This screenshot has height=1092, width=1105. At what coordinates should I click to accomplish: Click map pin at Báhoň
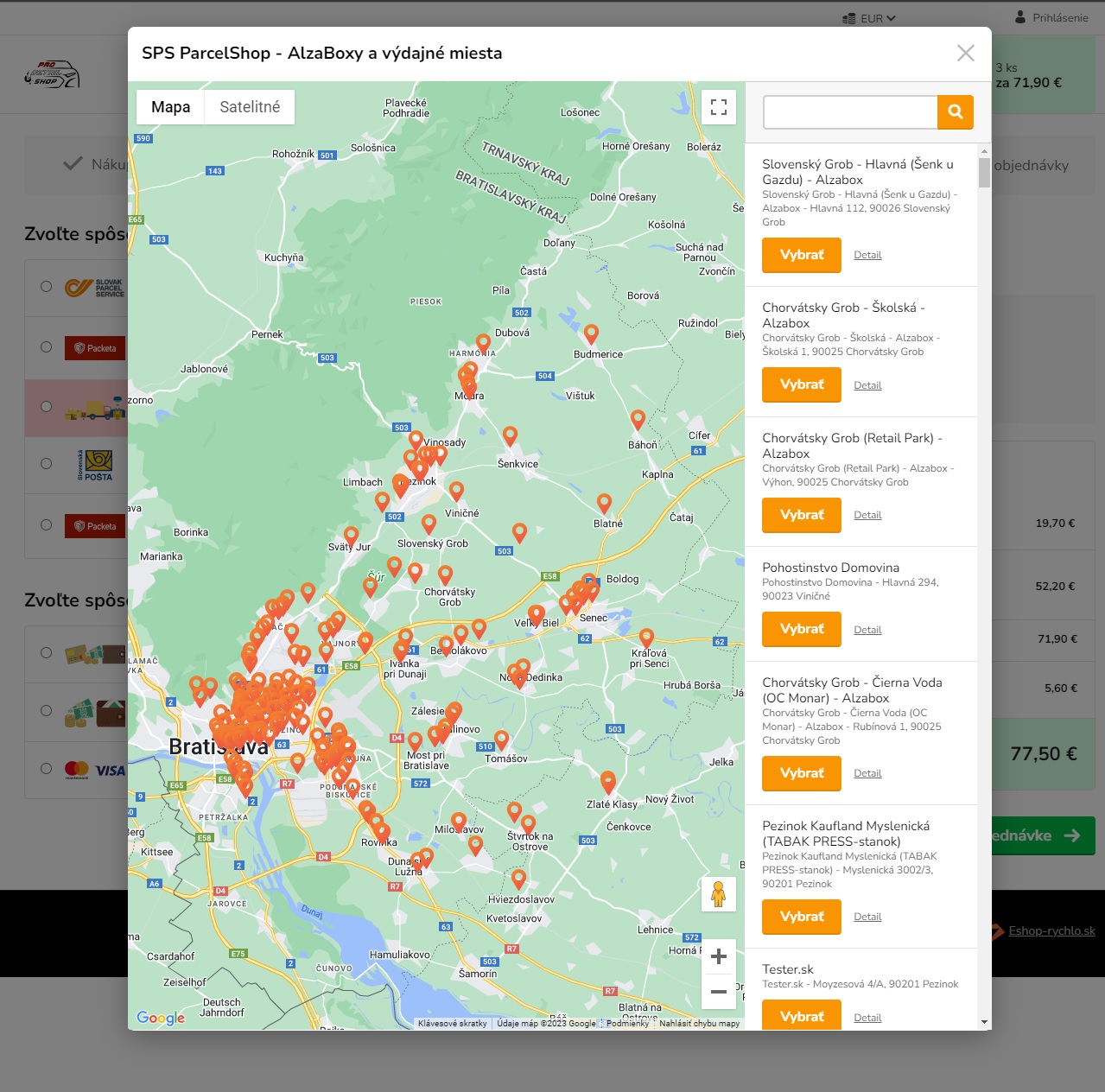tap(638, 420)
